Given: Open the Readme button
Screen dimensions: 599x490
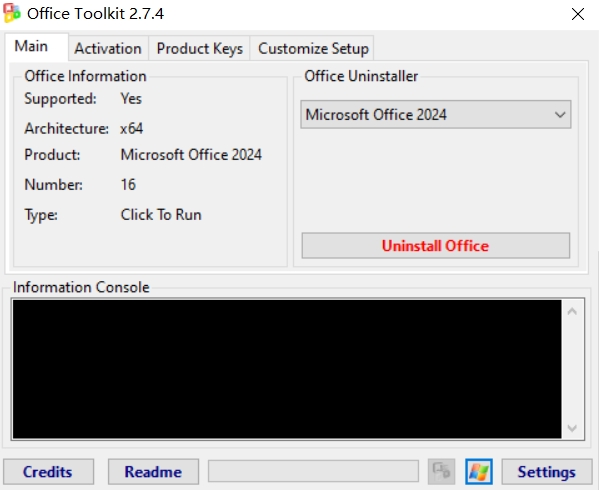Looking at the screenshot, I should pyautogui.click(x=153, y=472).
